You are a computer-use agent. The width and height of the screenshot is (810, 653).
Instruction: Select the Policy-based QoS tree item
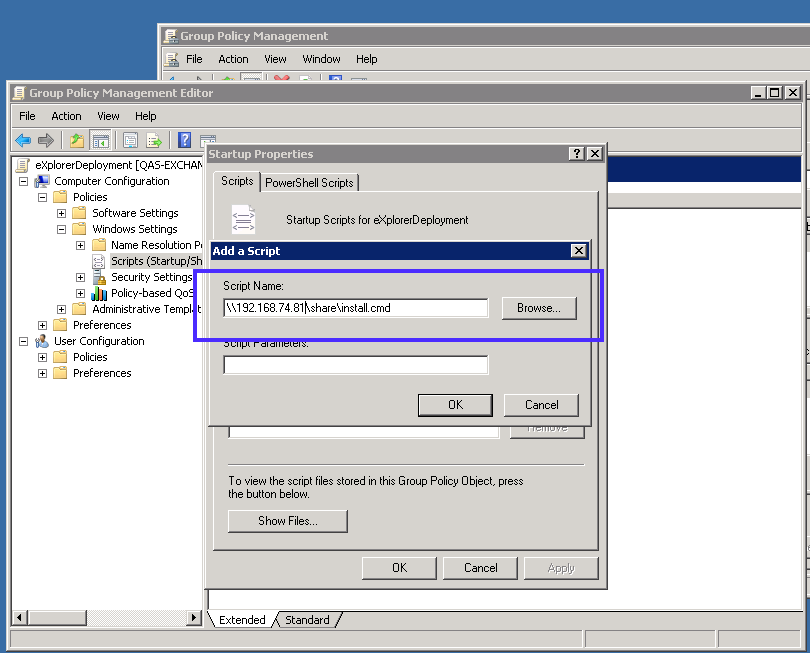[x=152, y=293]
